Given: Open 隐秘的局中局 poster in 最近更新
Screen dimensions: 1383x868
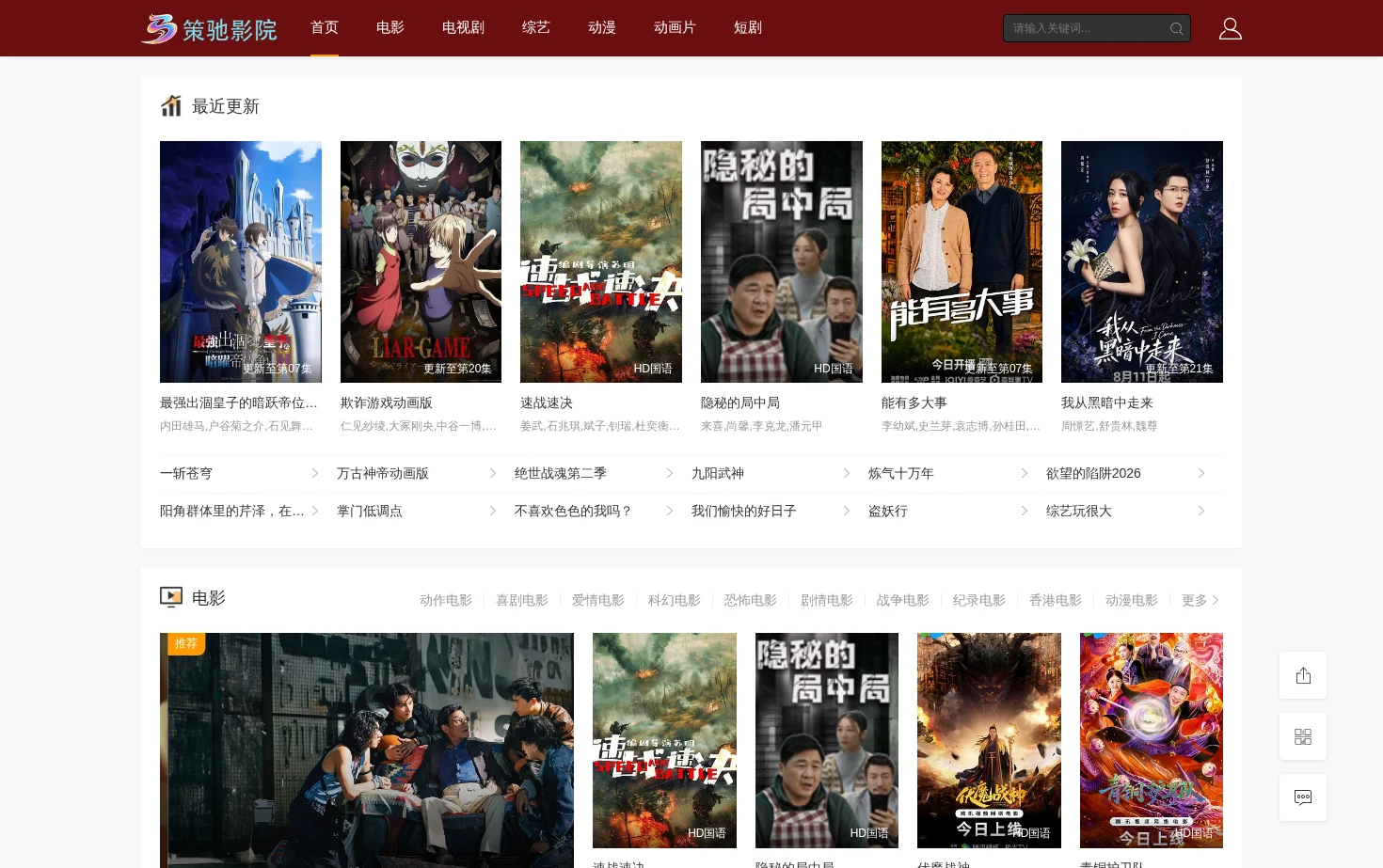Looking at the screenshot, I should click(782, 261).
